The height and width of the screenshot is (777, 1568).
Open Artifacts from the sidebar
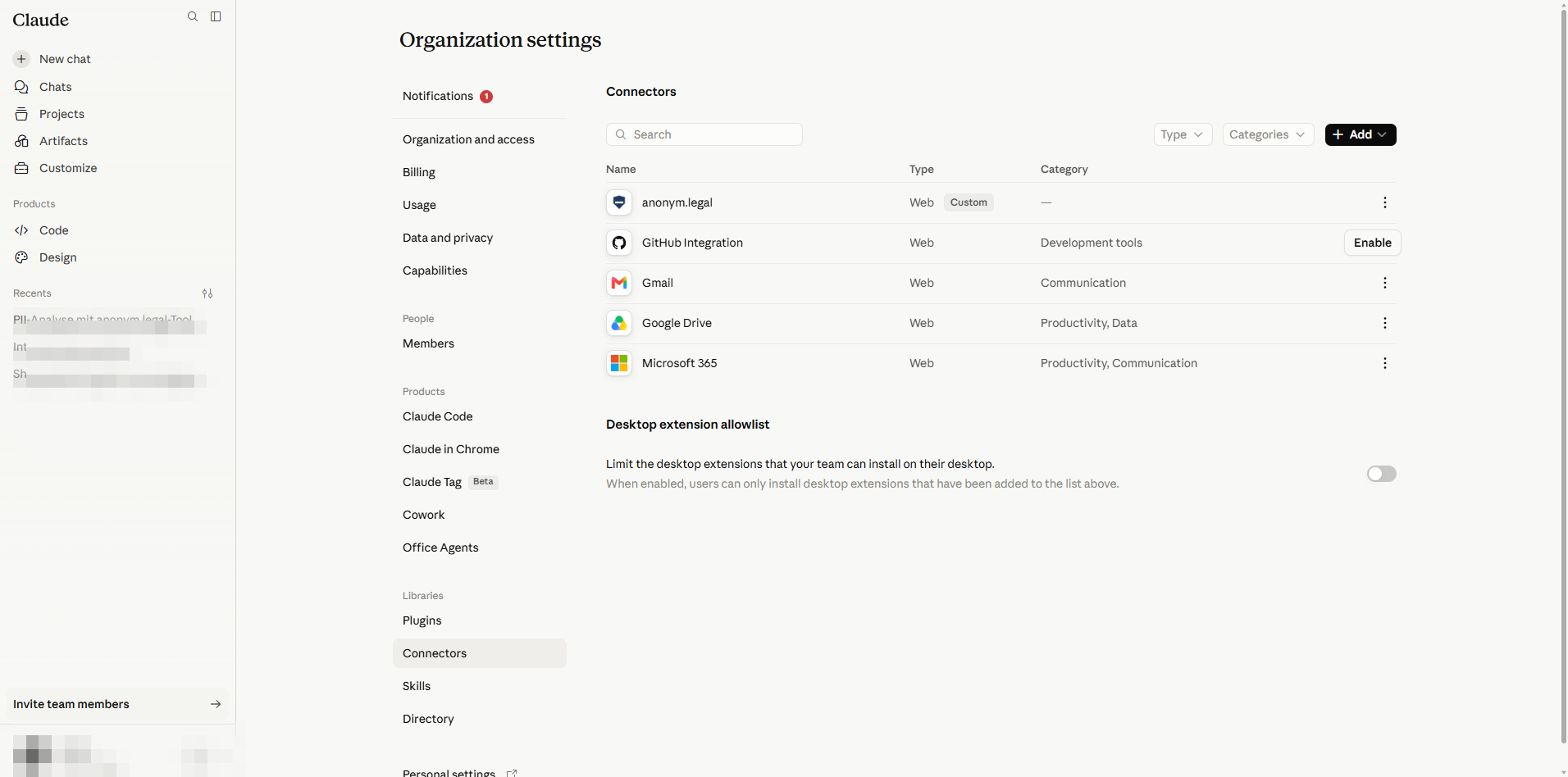pos(63,141)
